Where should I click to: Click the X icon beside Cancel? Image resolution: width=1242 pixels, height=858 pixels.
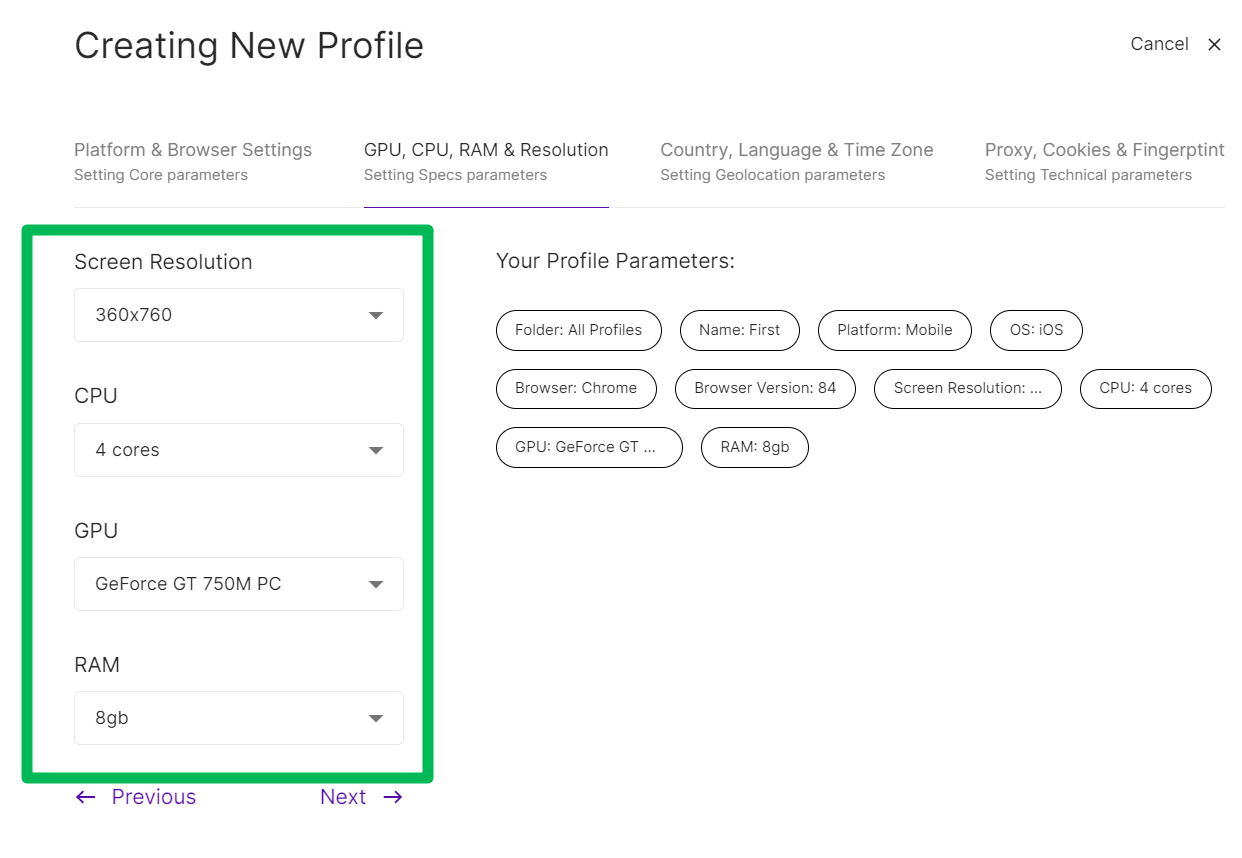(x=1214, y=44)
